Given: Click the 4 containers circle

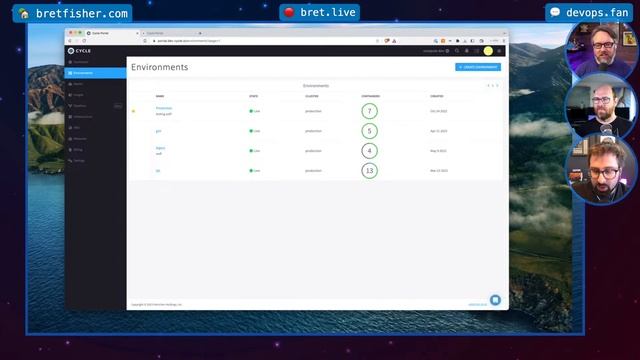Looking at the screenshot, I should tap(369, 151).
